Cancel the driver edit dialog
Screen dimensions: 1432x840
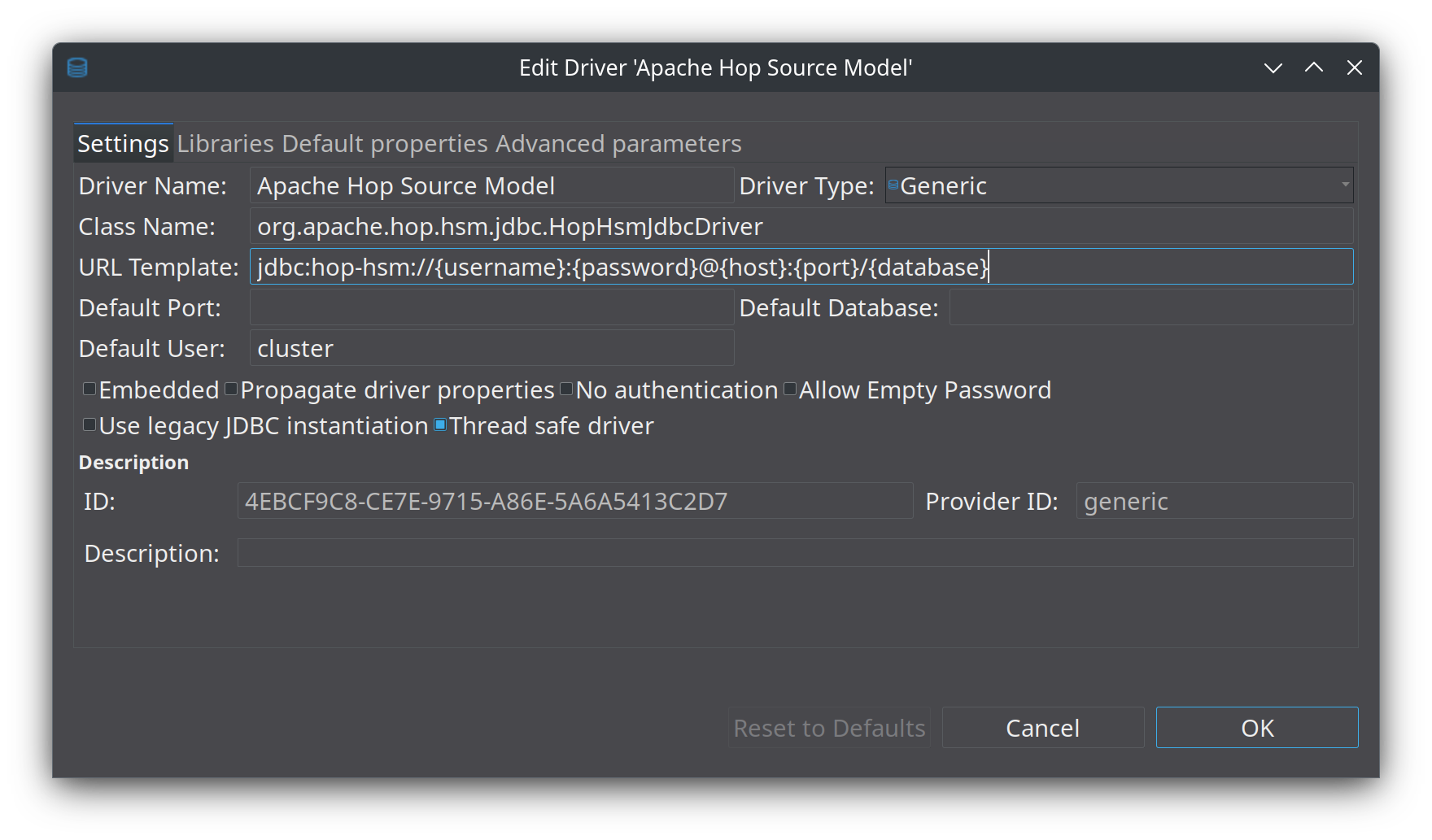(x=1043, y=728)
